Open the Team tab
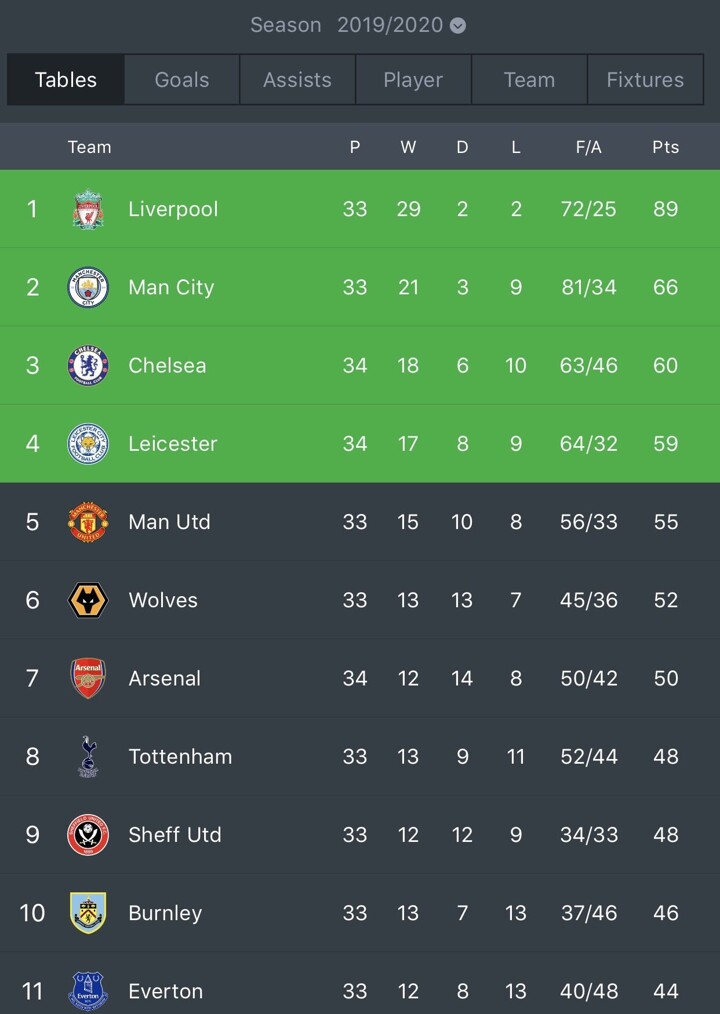The image size is (720, 1014). 529,80
